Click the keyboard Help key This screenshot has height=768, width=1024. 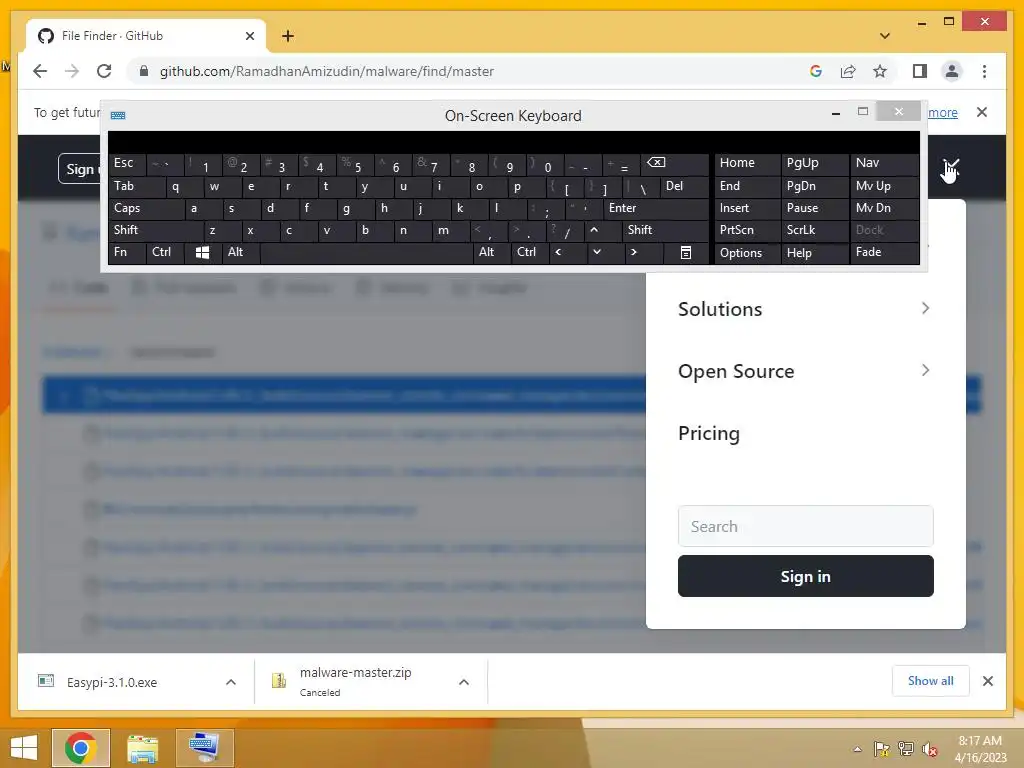[815, 253]
